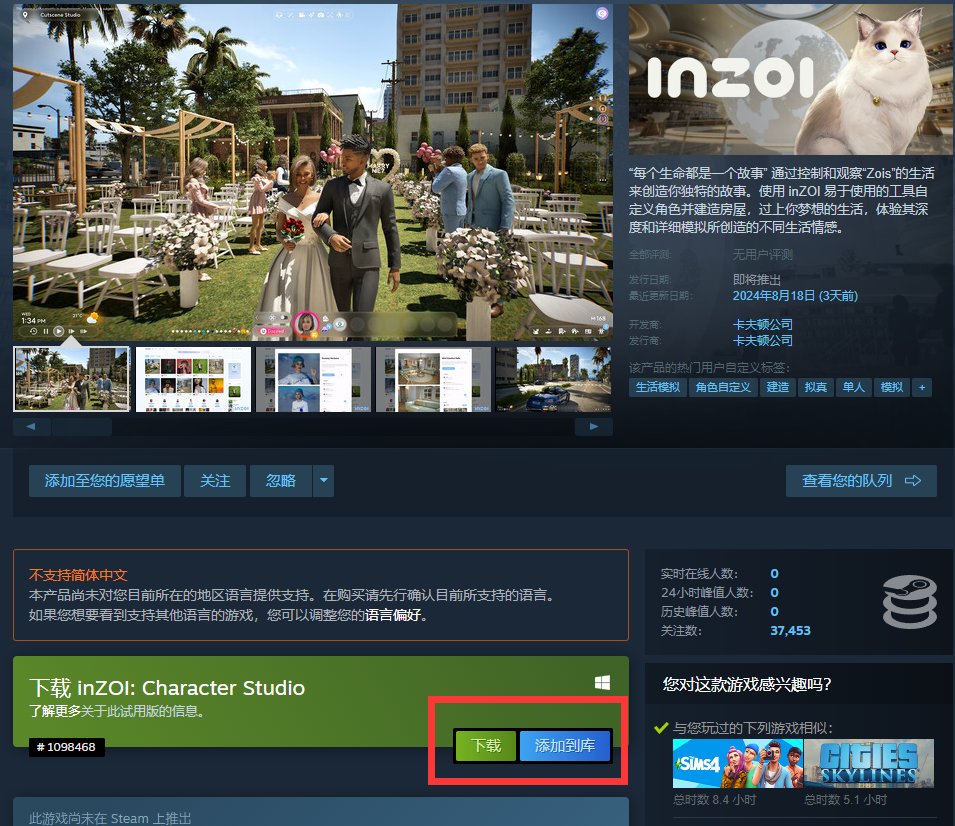Viewport: 955px width, 826px height.
Task: Click the SteamDB database logo icon
Action: pyautogui.click(x=909, y=601)
